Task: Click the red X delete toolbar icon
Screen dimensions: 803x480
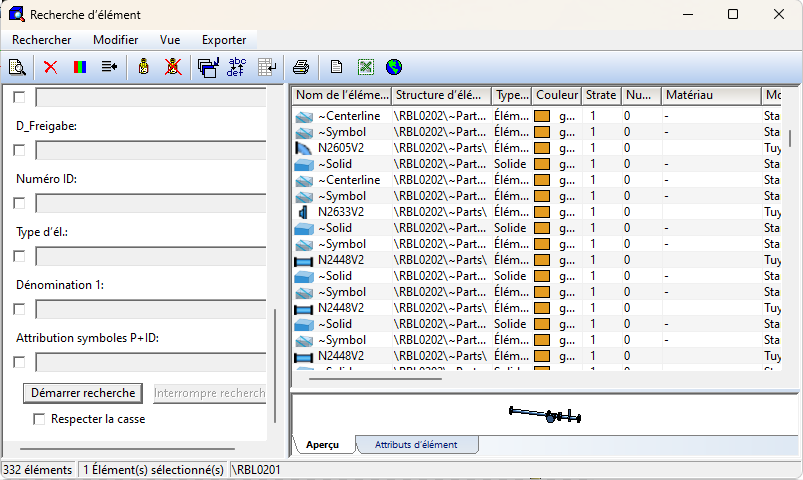Action: [50, 67]
